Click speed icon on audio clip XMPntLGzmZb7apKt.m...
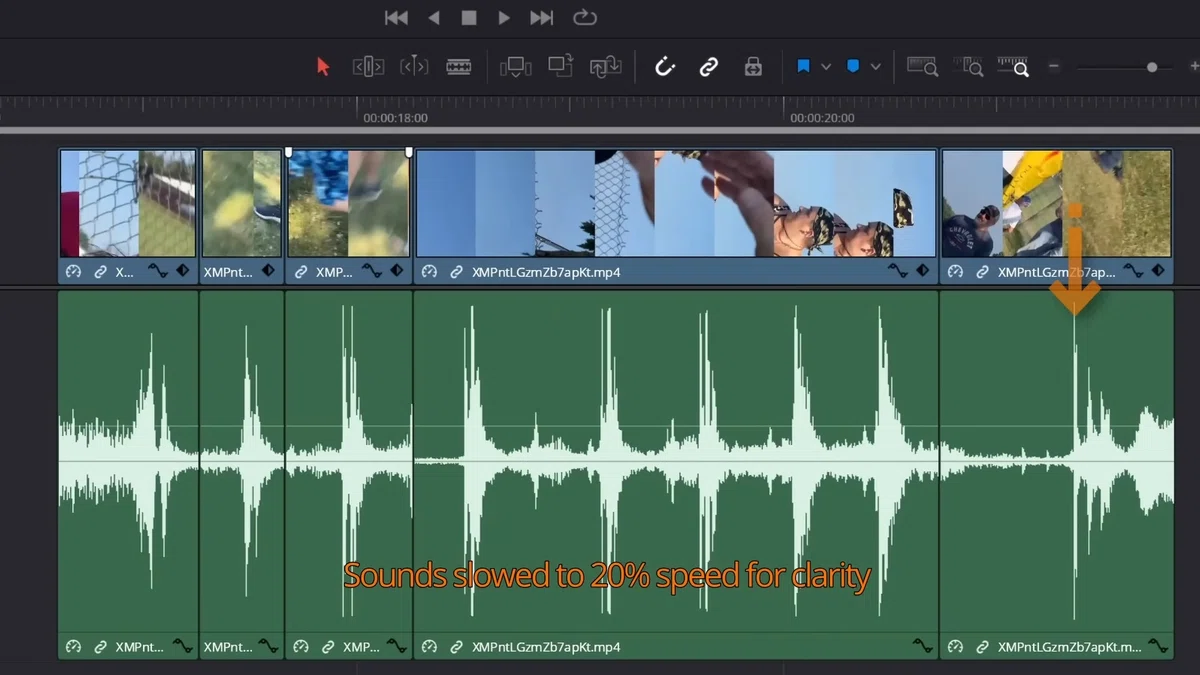This screenshot has width=1200, height=675. [955, 647]
